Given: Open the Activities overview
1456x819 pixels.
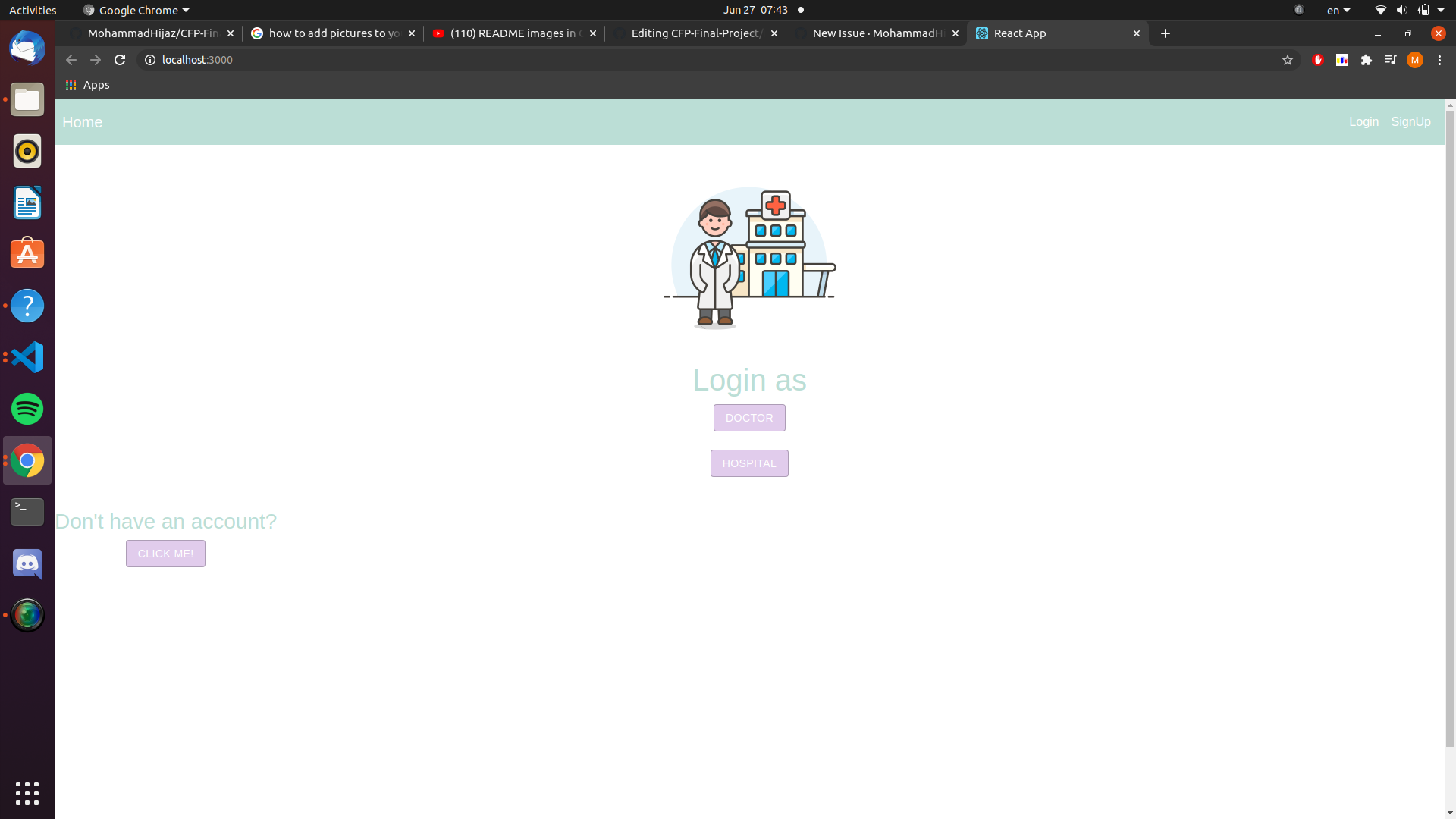Looking at the screenshot, I should (x=33, y=10).
